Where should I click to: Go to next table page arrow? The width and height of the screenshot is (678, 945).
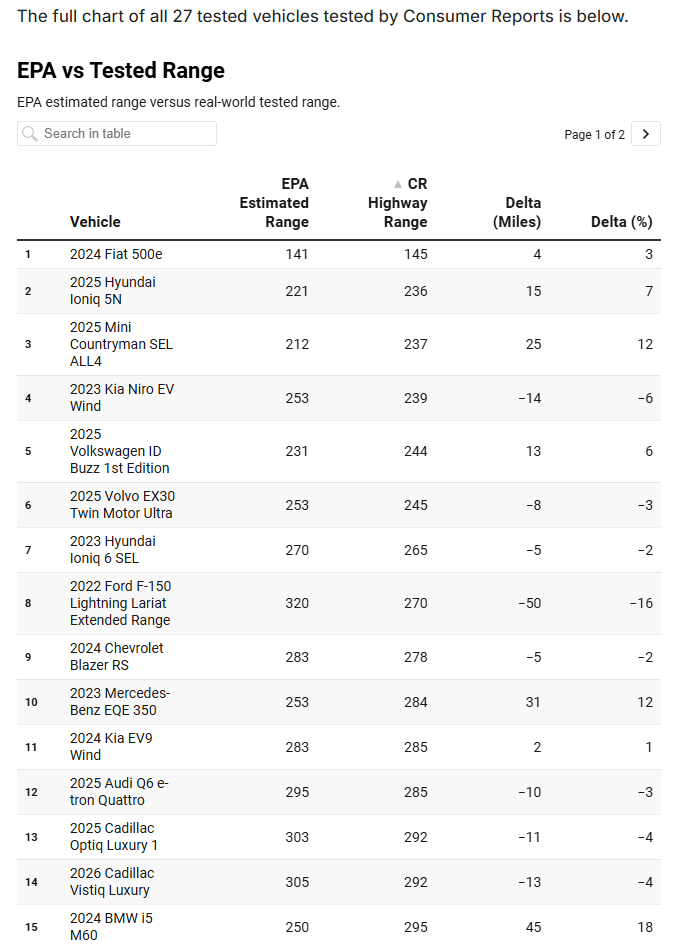pyautogui.click(x=646, y=134)
